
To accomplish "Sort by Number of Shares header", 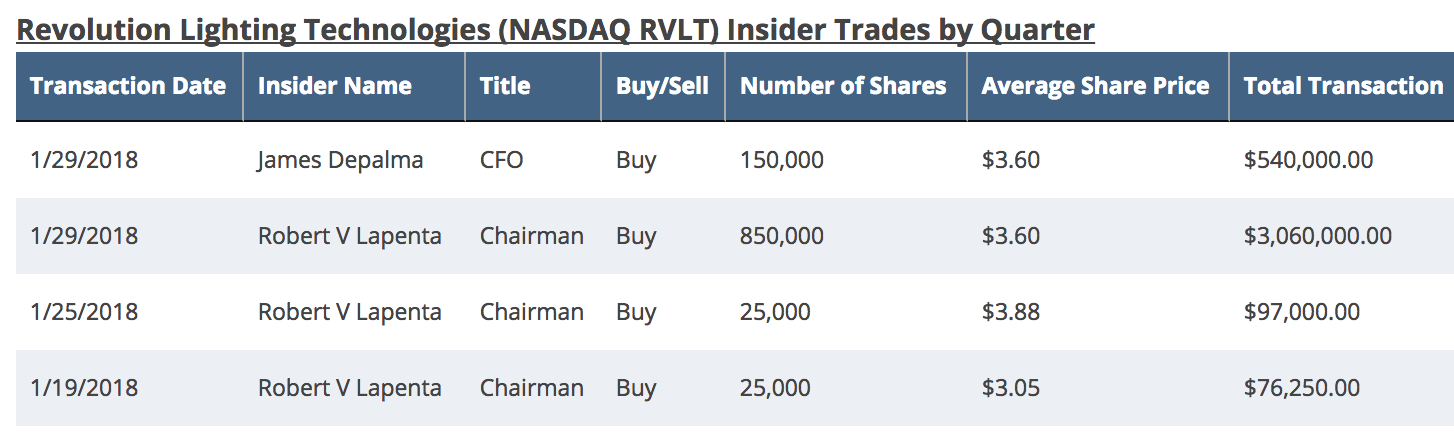I will tap(843, 86).
